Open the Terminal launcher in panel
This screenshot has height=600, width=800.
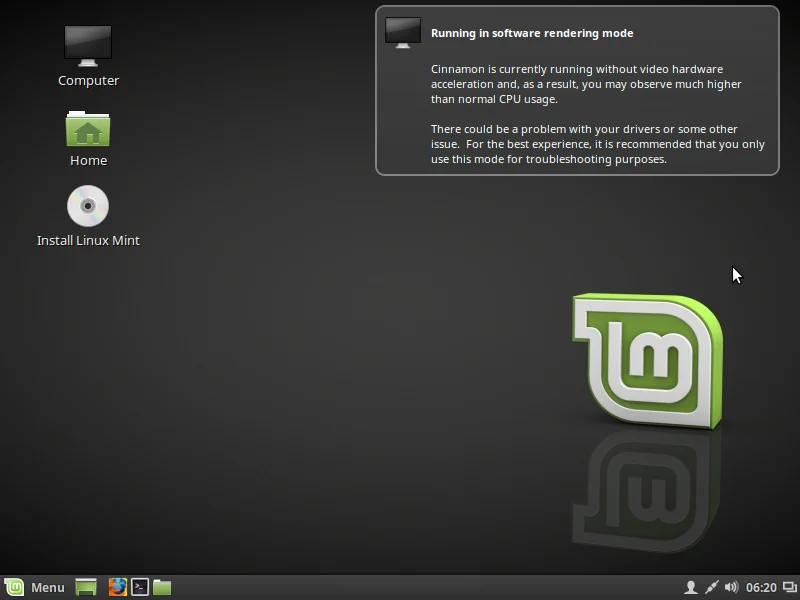(140, 587)
